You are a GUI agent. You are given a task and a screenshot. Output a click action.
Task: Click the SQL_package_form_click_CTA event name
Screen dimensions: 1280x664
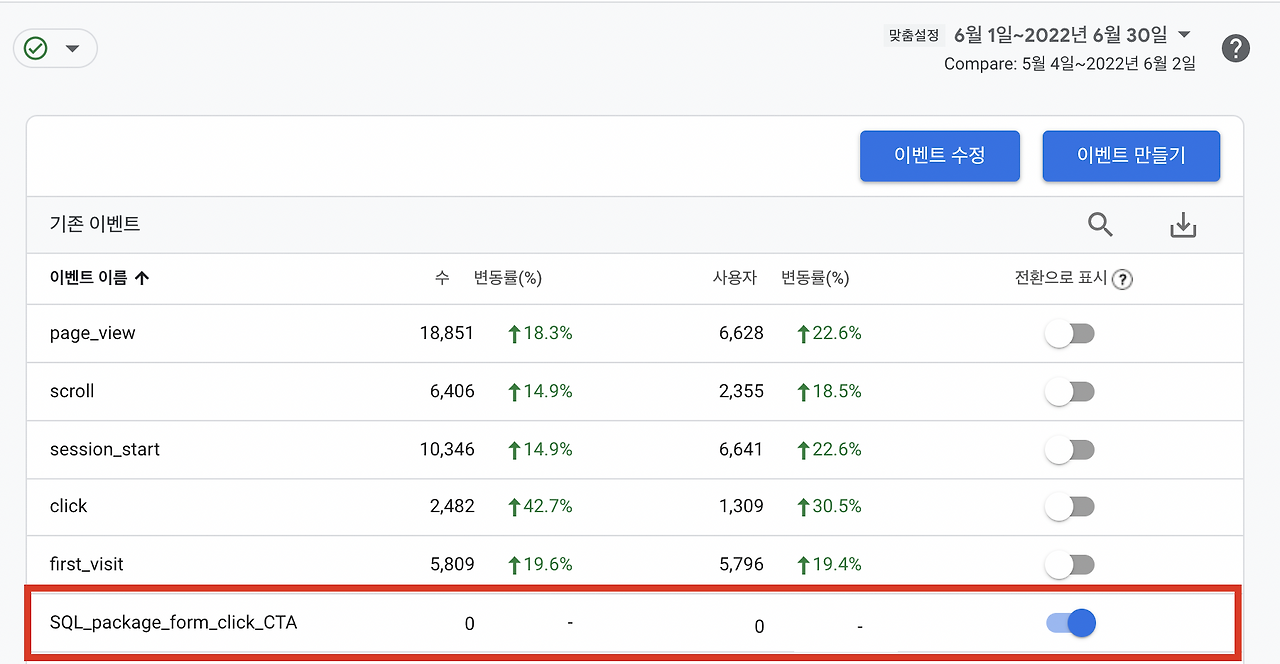[x=173, y=623]
